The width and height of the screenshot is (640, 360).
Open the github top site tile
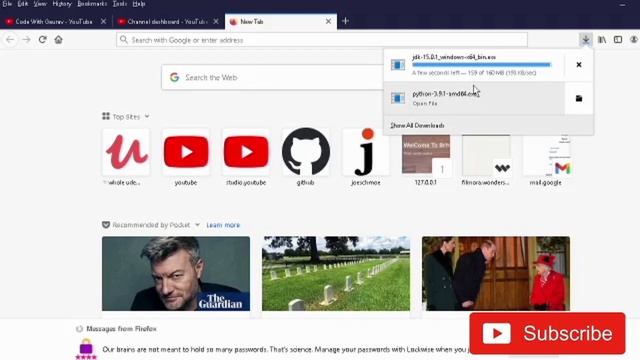[306, 152]
